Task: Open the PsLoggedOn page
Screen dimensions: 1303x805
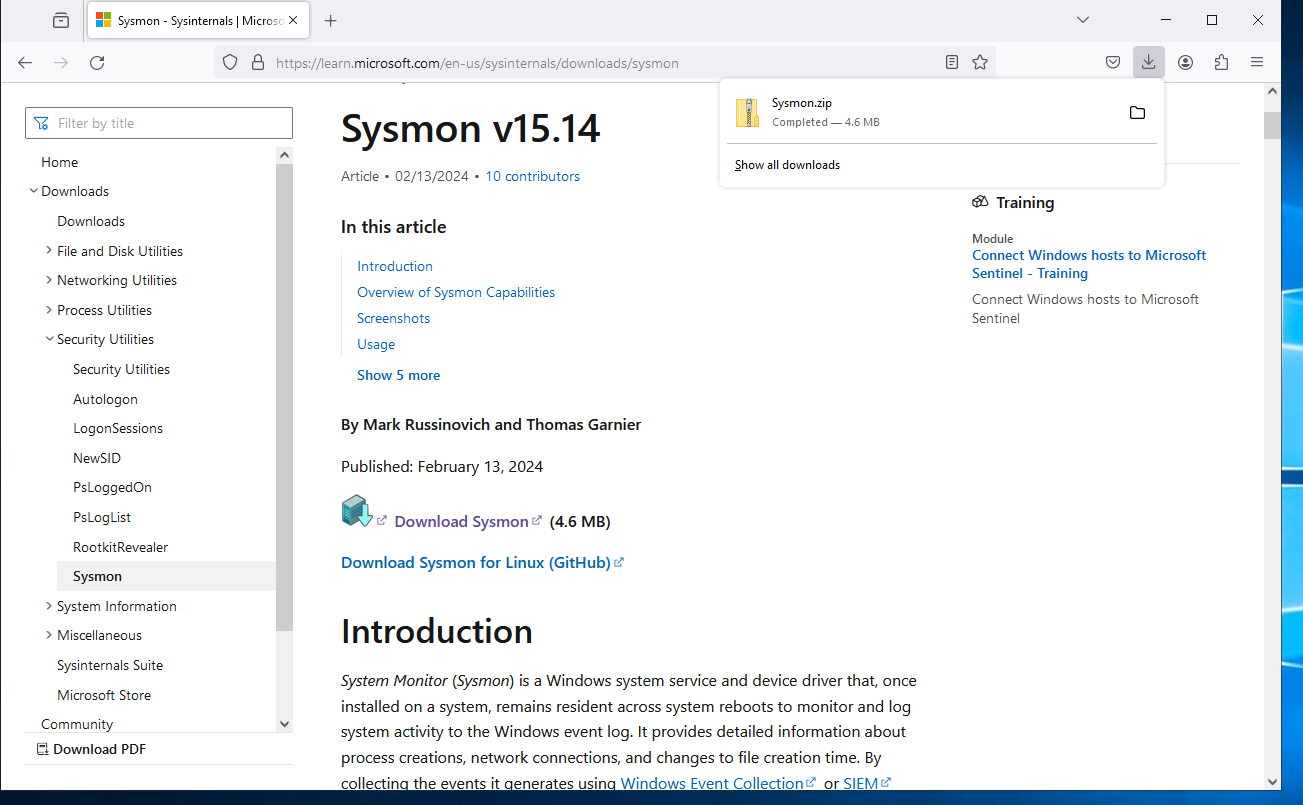Action: click(x=112, y=487)
